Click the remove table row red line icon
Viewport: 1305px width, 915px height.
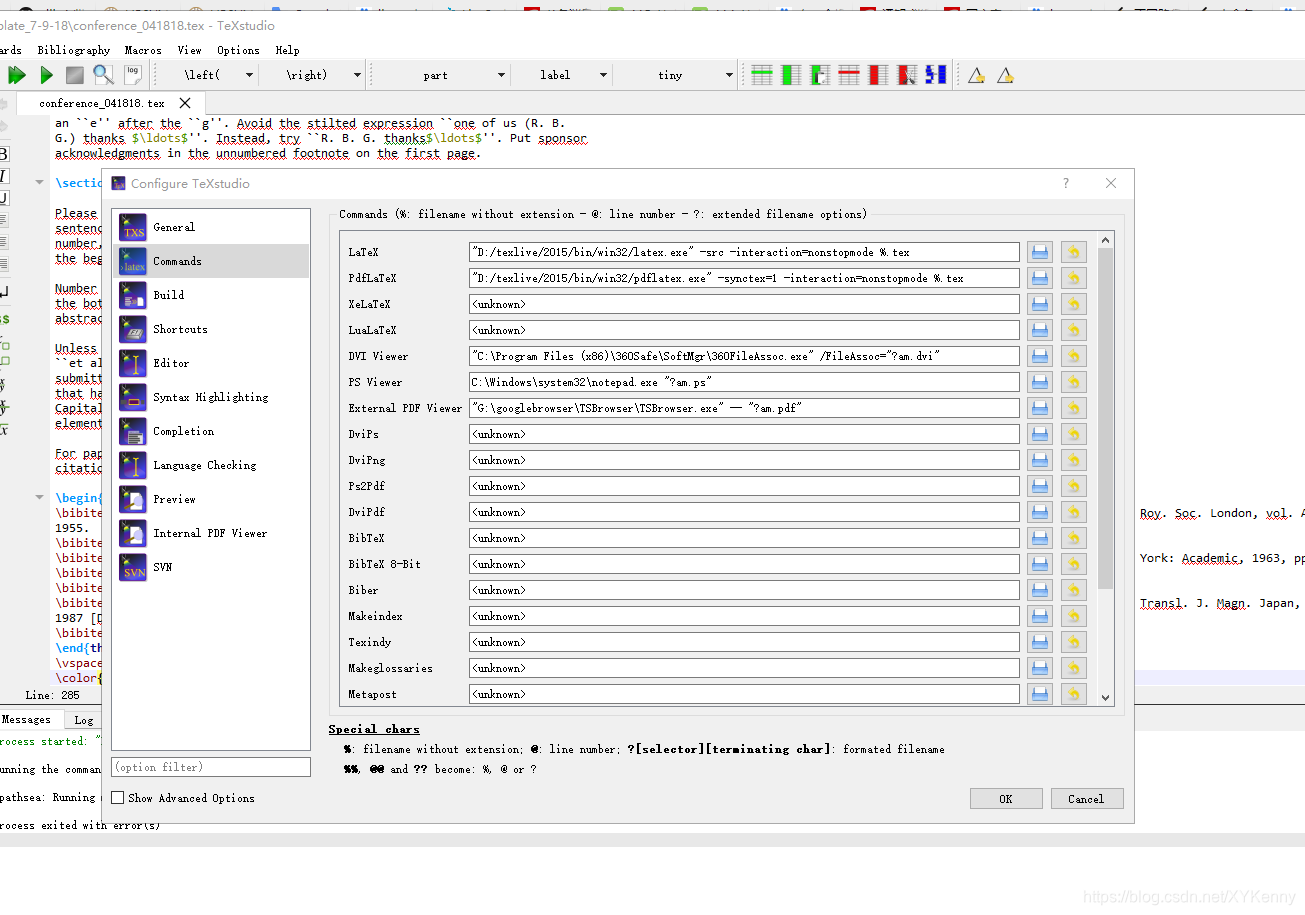pos(849,75)
